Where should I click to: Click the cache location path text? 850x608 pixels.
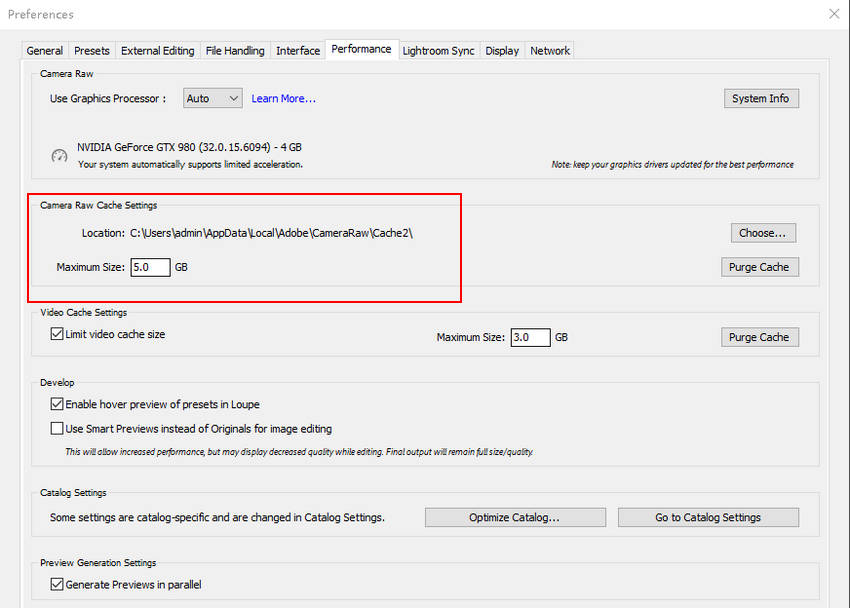[271, 233]
